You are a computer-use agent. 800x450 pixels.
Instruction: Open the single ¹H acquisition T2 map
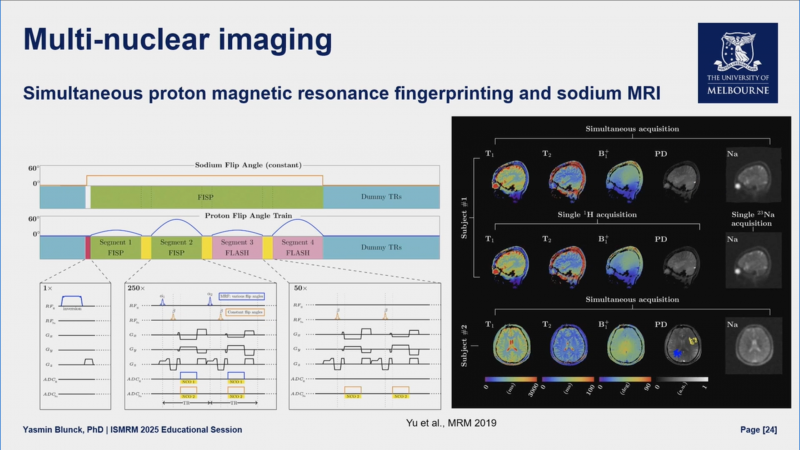coord(567,266)
